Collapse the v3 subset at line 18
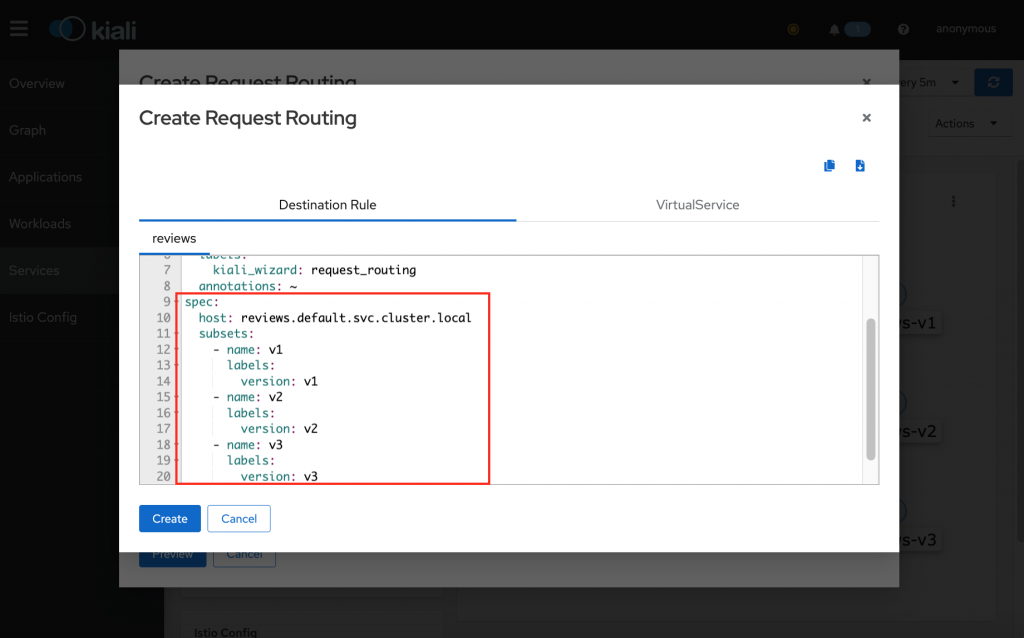The height and width of the screenshot is (638, 1024). pos(177,445)
